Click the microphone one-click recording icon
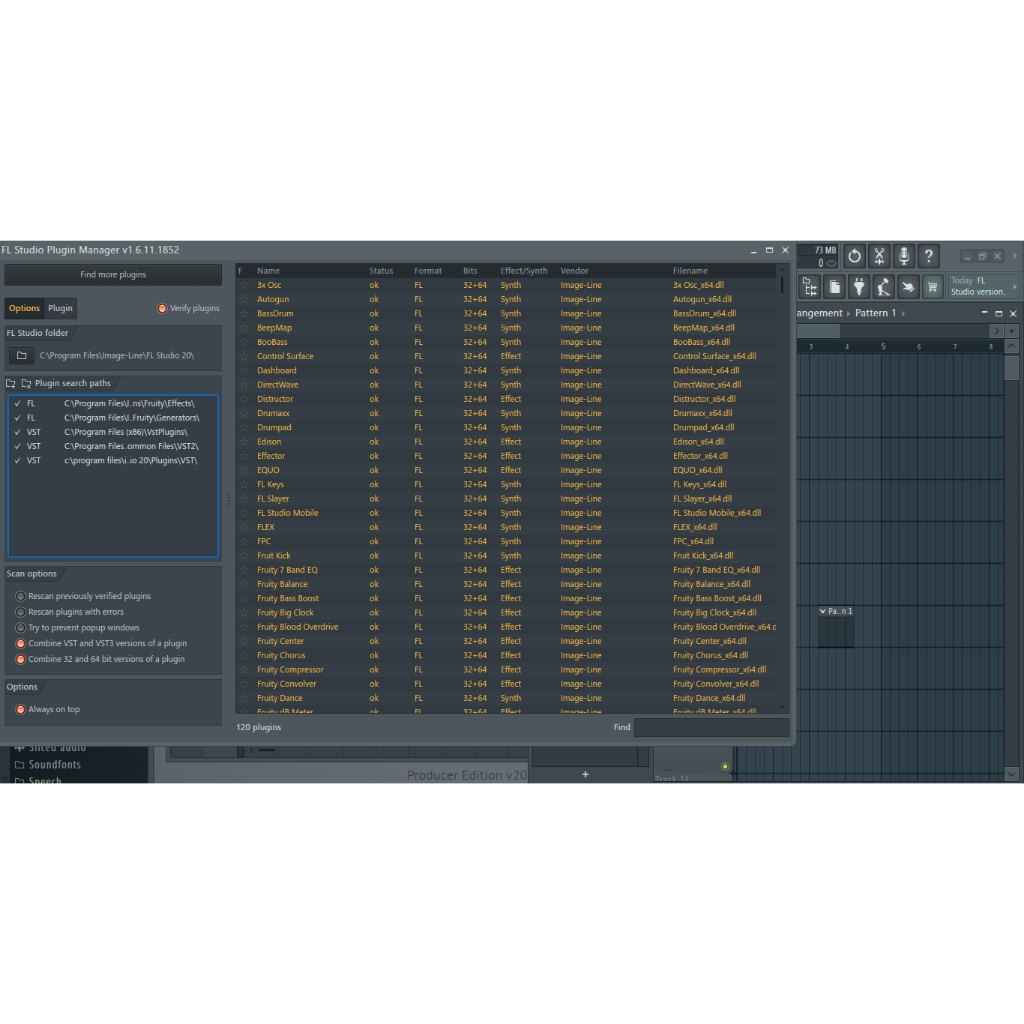The width and height of the screenshot is (1024, 1024). 904,256
